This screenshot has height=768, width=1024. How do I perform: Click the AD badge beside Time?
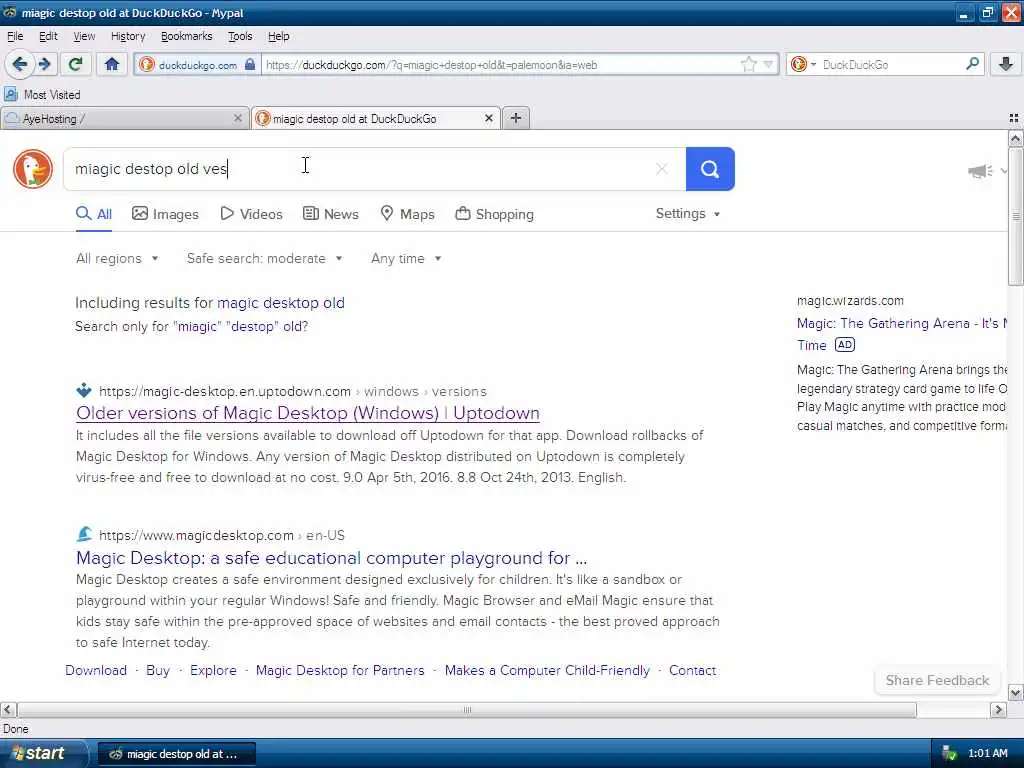pyautogui.click(x=844, y=345)
